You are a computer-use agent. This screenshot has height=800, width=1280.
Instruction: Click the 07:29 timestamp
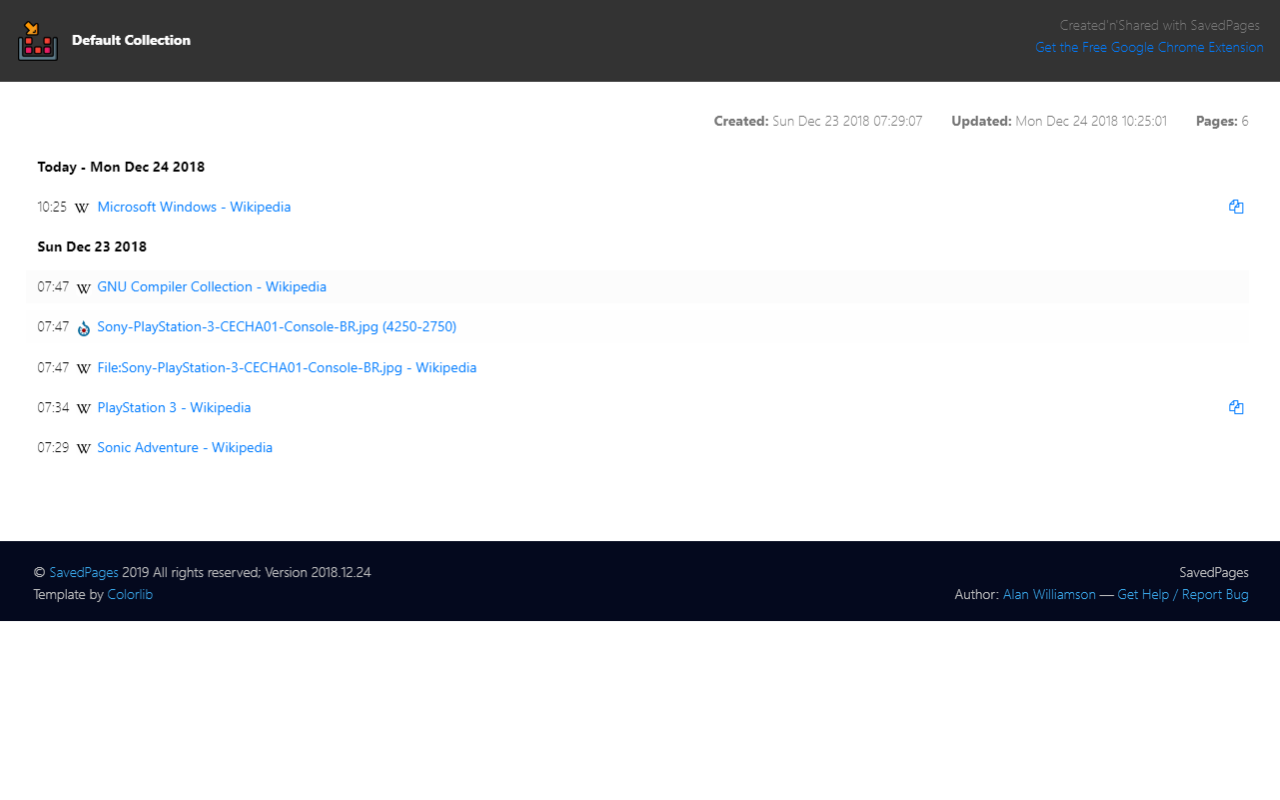(x=53, y=448)
